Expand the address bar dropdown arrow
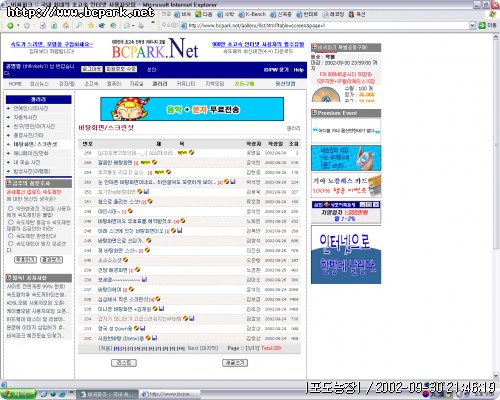Image resolution: width=500 pixels, height=400 pixels. 472,25
